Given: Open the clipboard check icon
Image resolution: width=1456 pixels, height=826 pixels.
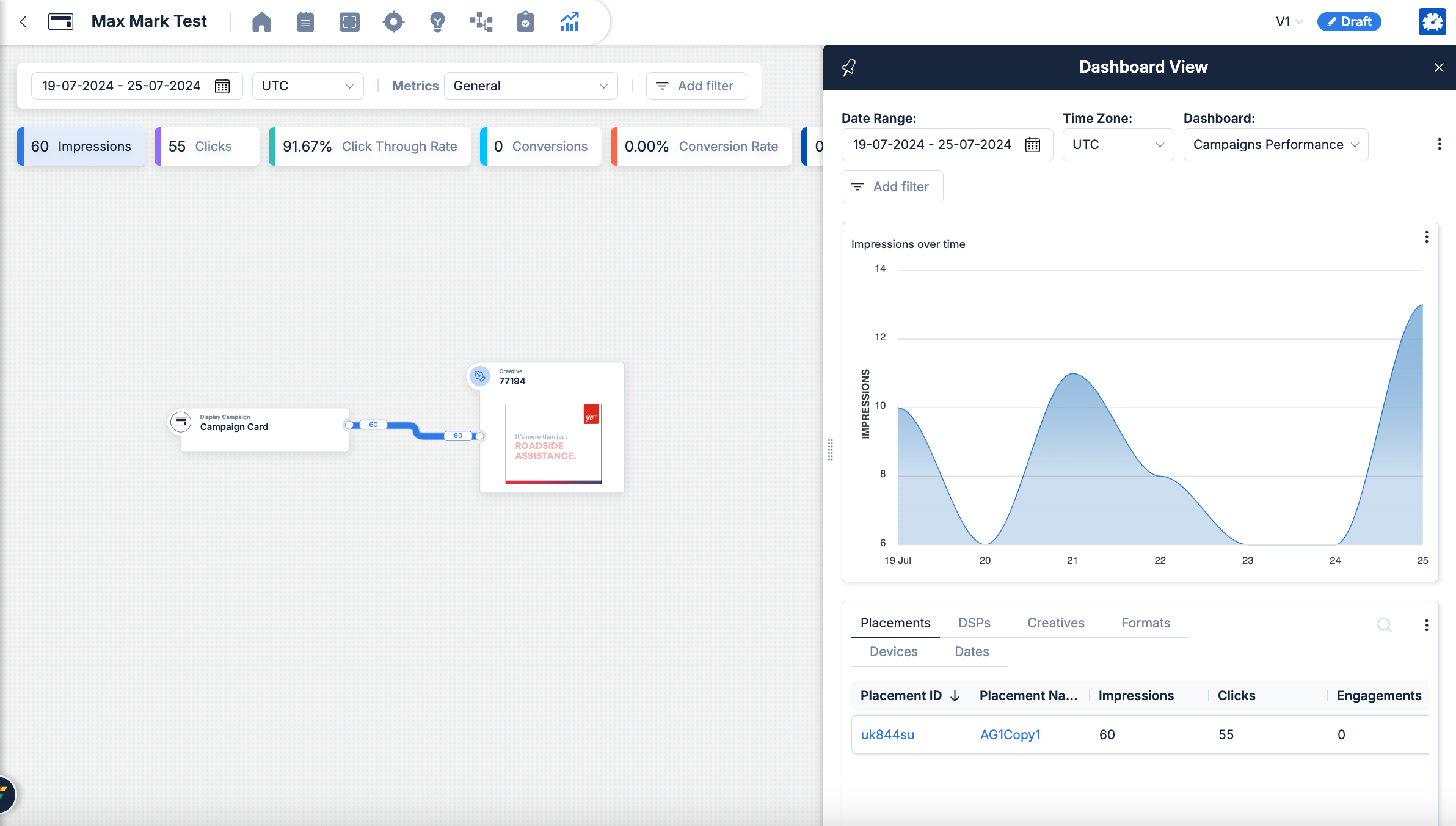Looking at the screenshot, I should coord(525,22).
